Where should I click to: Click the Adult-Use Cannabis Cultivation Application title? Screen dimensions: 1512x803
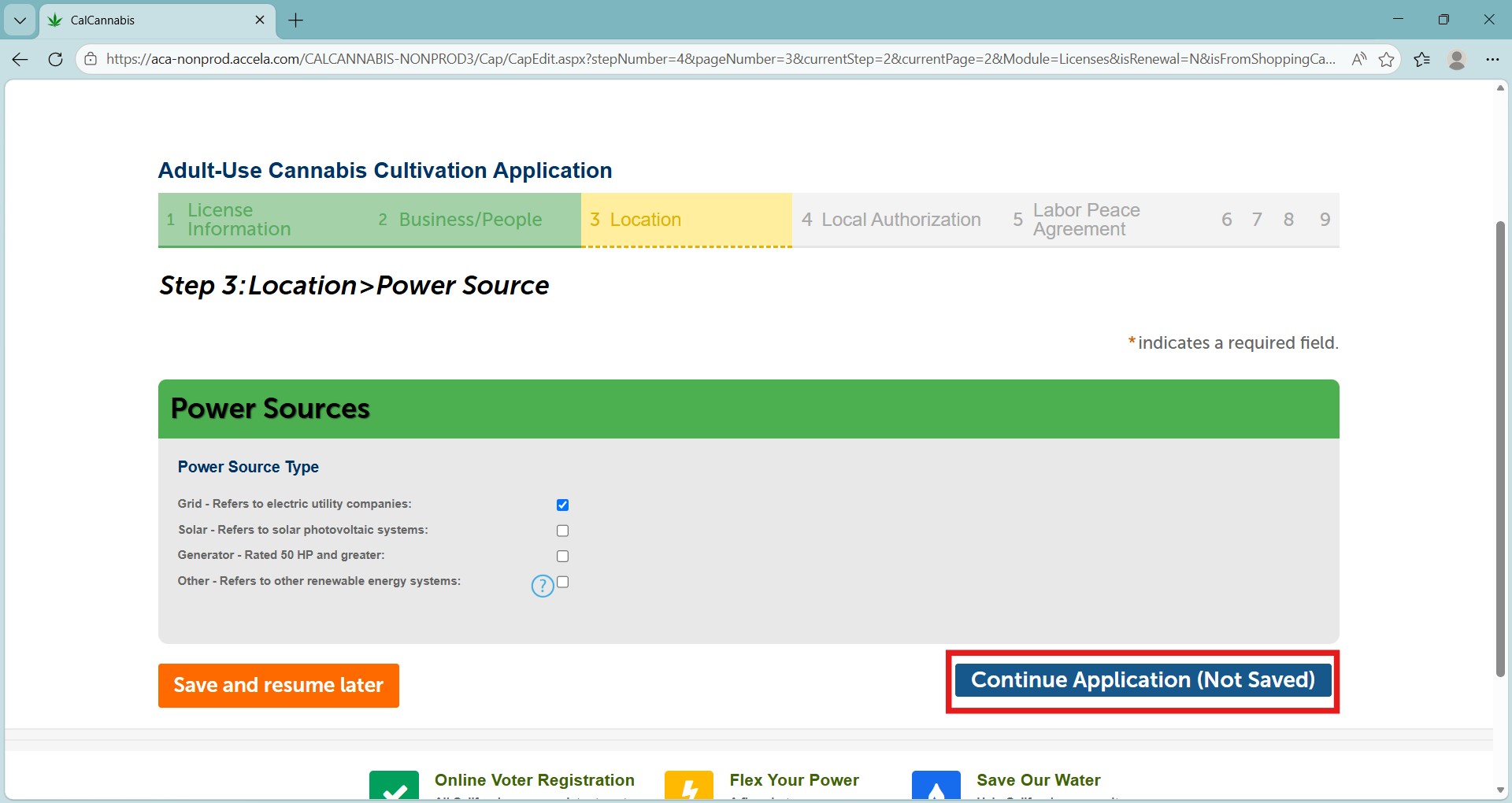coord(385,170)
